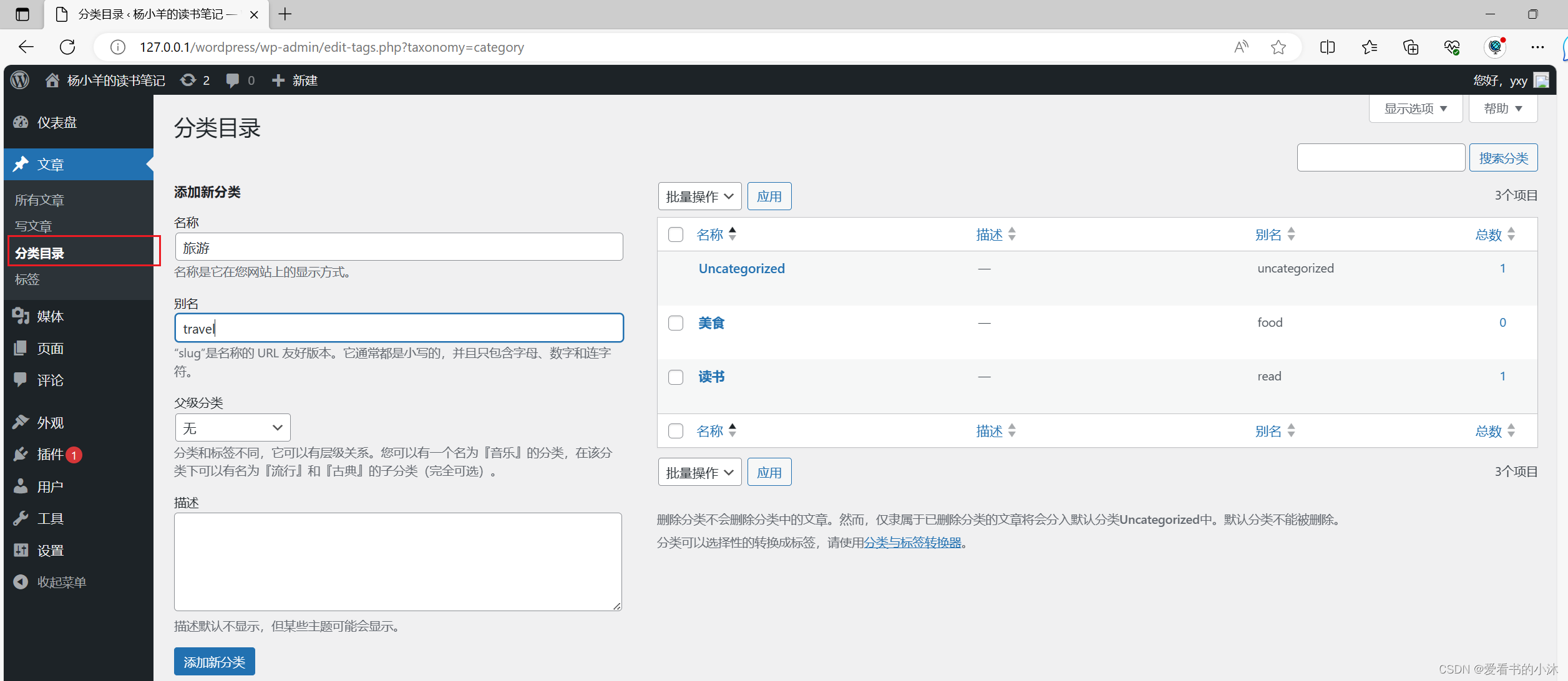Go to 标签 tags submenu
The image size is (1568, 681).
click(x=27, y=279)
